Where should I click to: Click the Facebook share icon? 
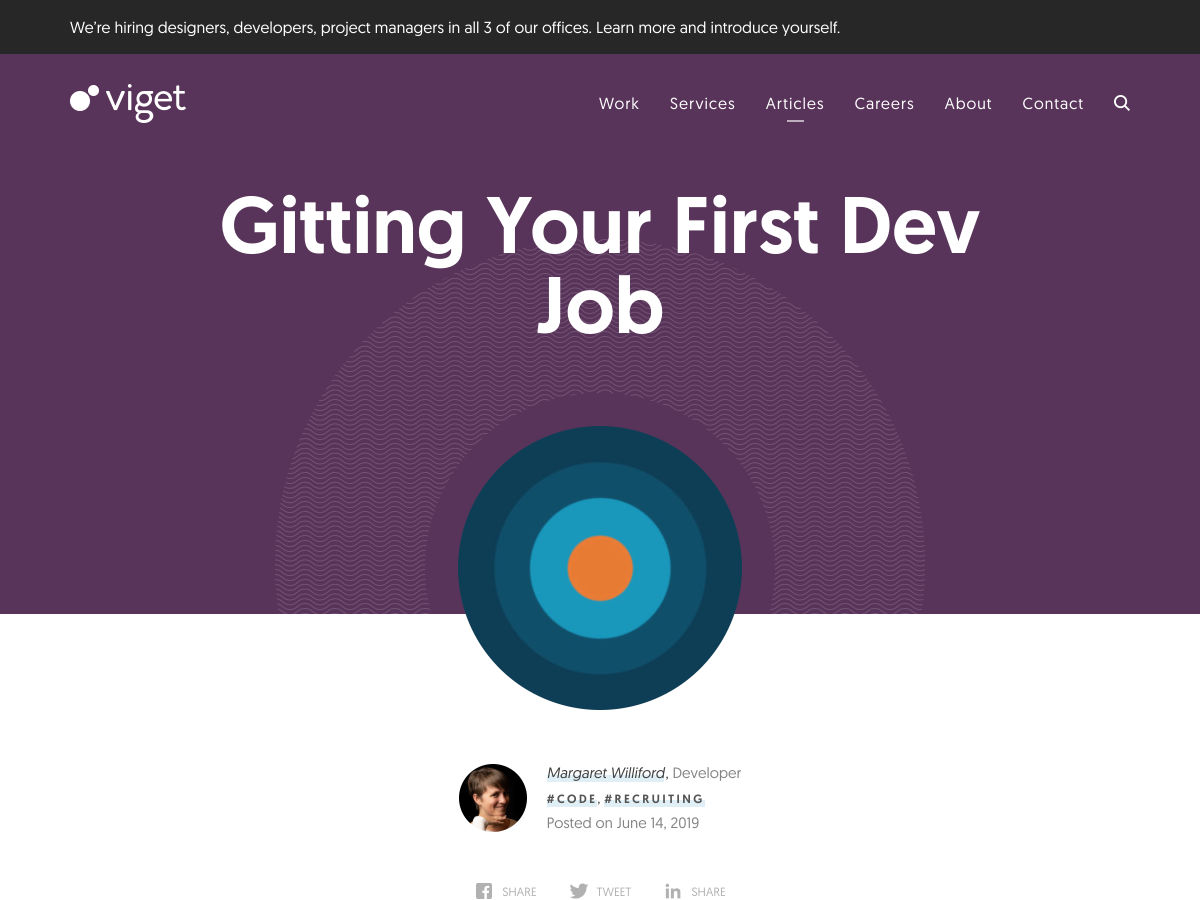(x=484, y=891)
